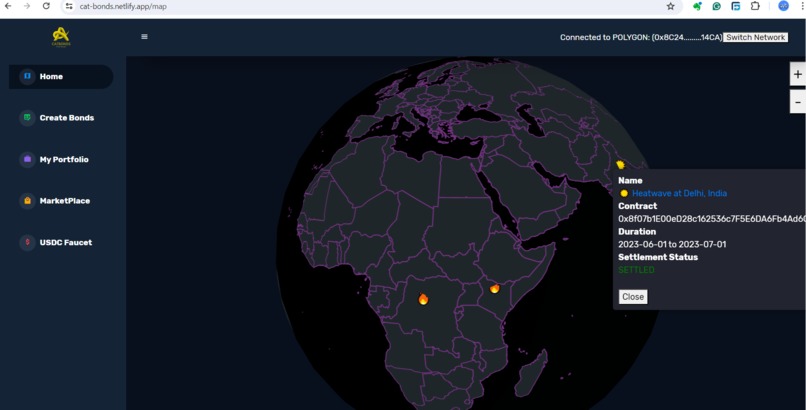Open the browser extensions puzzle icon

[755, 6]
